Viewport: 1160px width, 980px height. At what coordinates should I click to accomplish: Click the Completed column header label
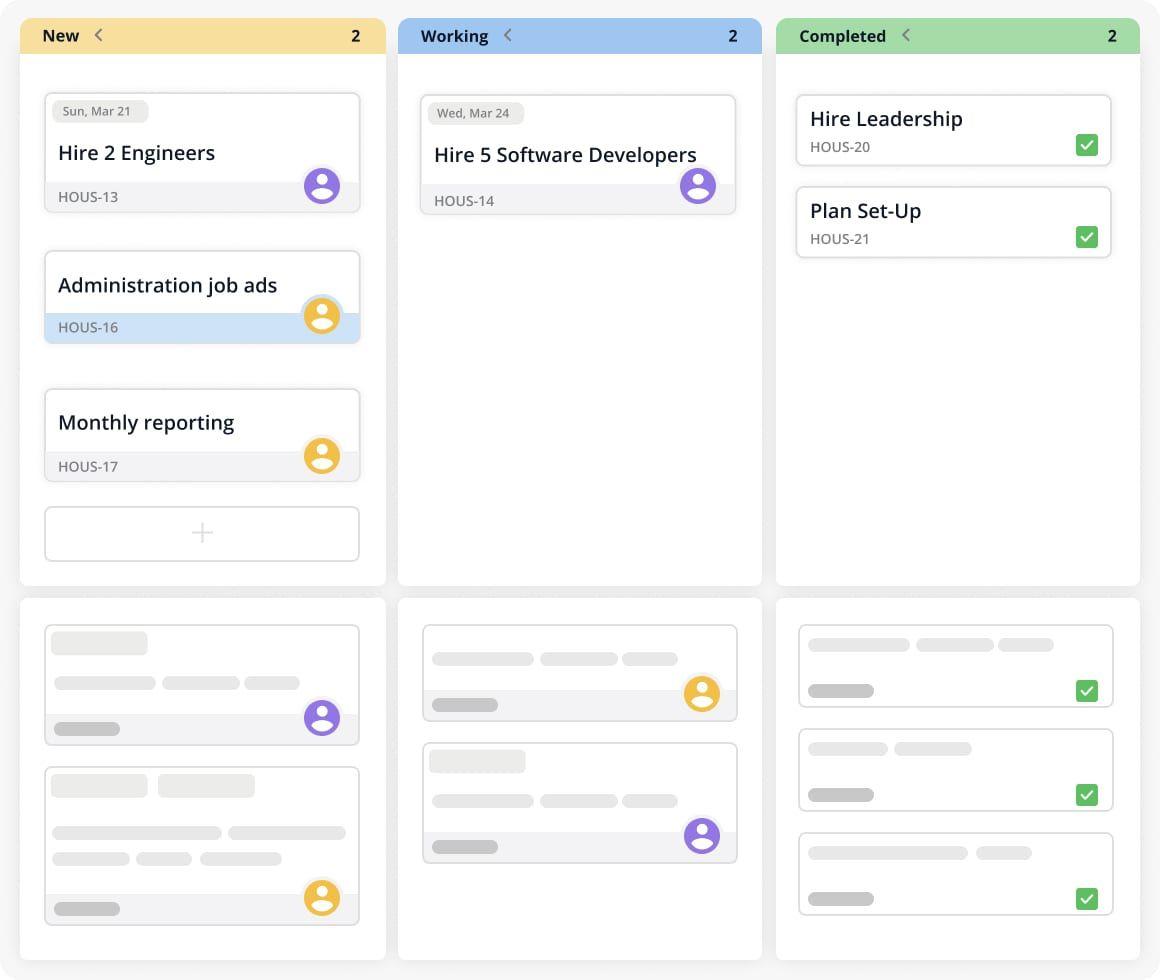pos(842,36)
